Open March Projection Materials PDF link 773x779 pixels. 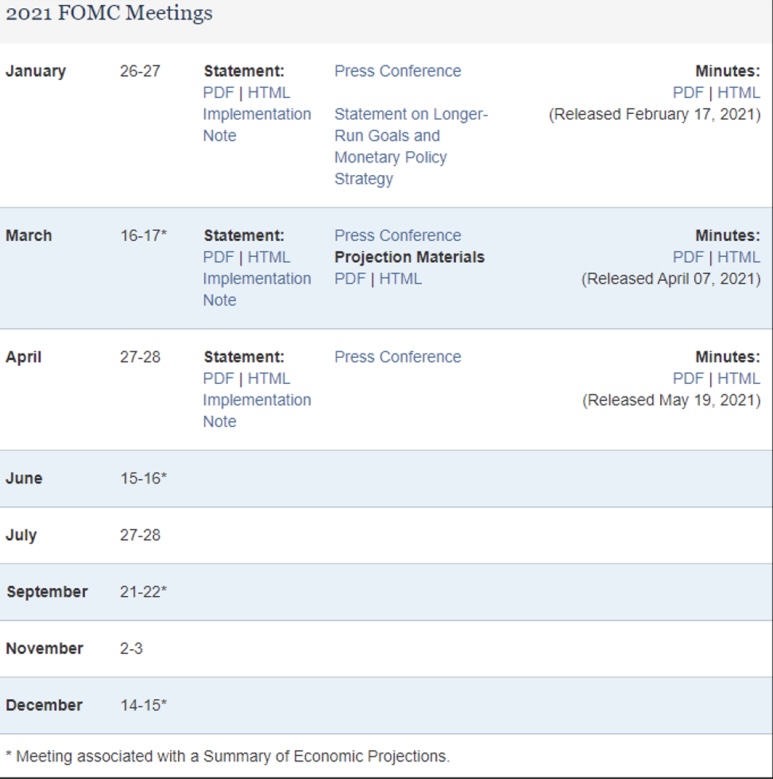(x=350, y=279)
